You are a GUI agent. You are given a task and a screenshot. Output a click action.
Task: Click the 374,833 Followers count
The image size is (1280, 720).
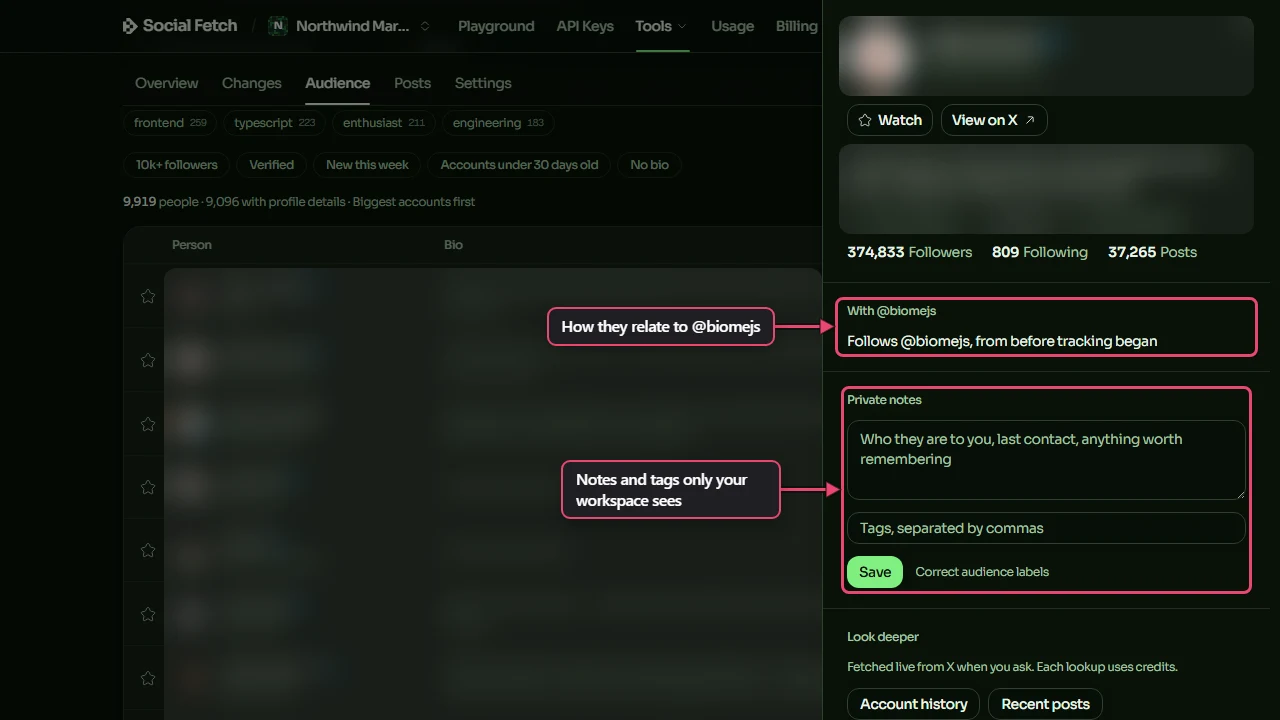click(909, 252)
